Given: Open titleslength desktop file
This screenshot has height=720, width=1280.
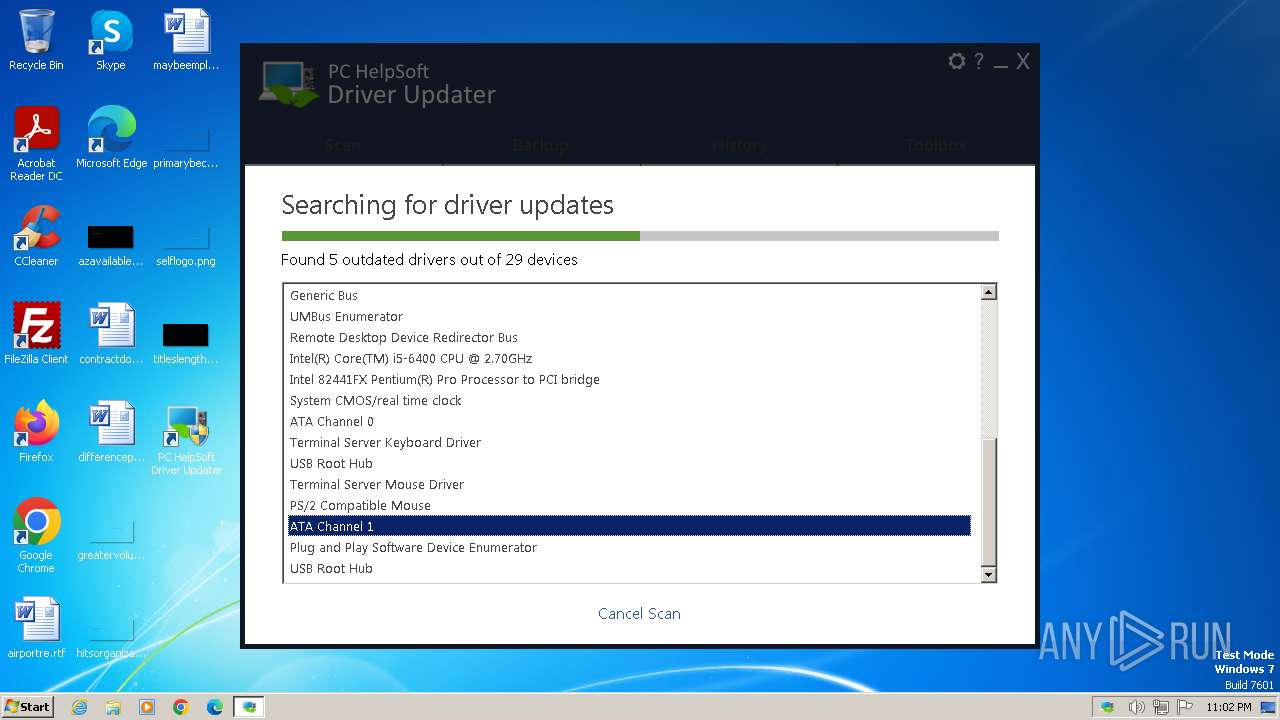Looking at the screenshot, I should [186, 342].
